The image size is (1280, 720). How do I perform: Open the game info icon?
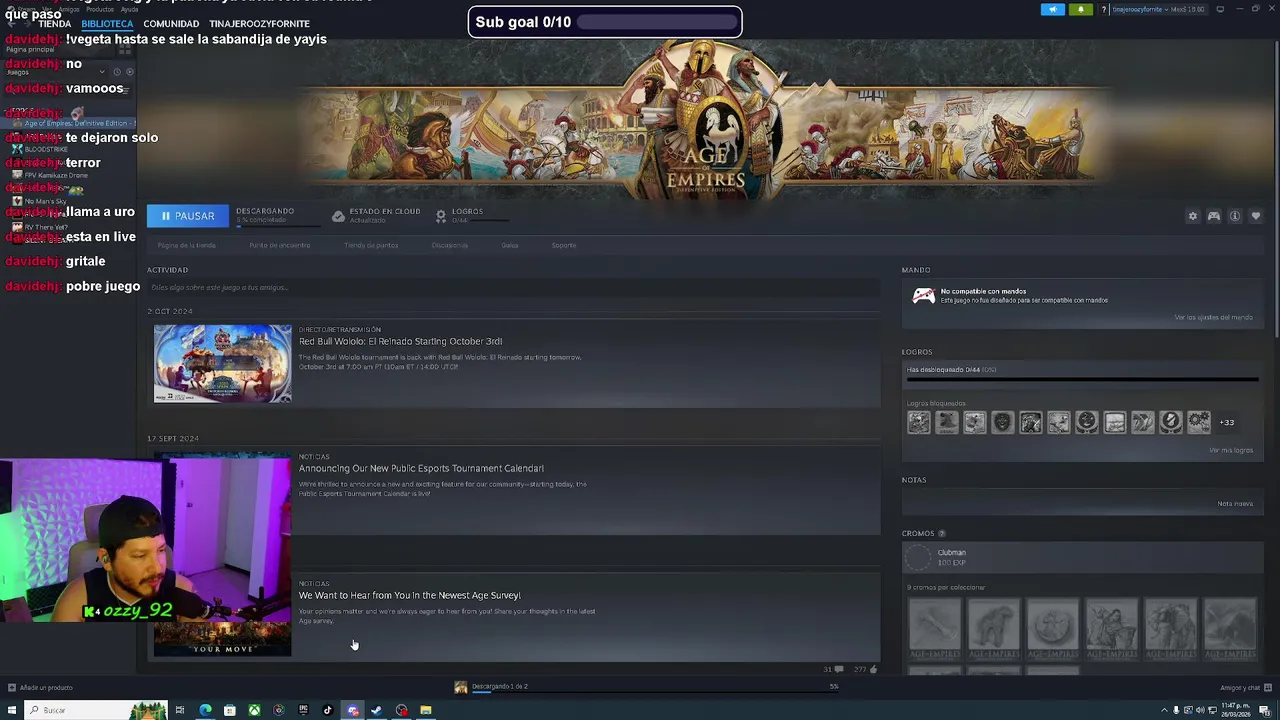coord(1235,216)
